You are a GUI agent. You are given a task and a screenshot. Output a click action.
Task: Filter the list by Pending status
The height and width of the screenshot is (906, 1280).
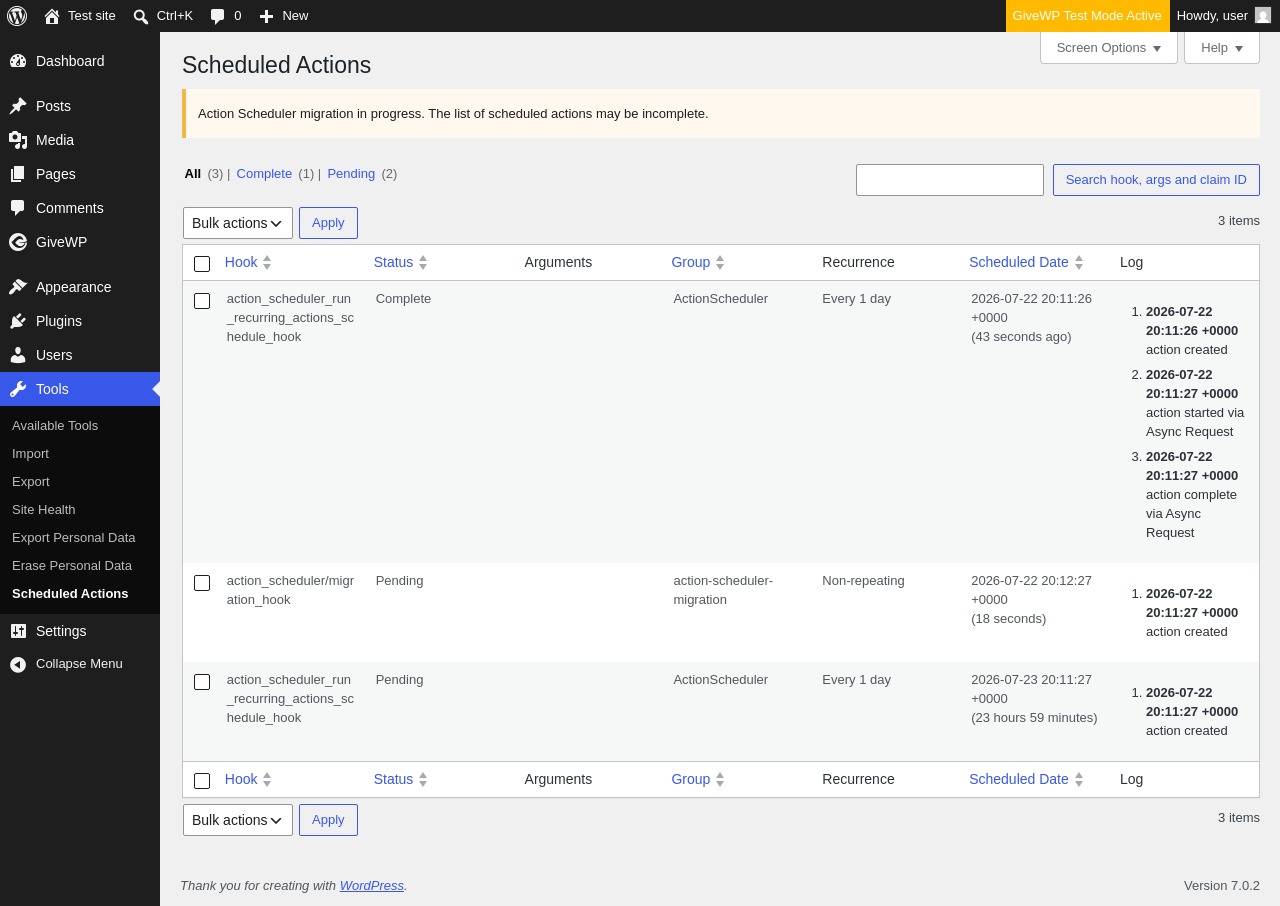(351, 173)
